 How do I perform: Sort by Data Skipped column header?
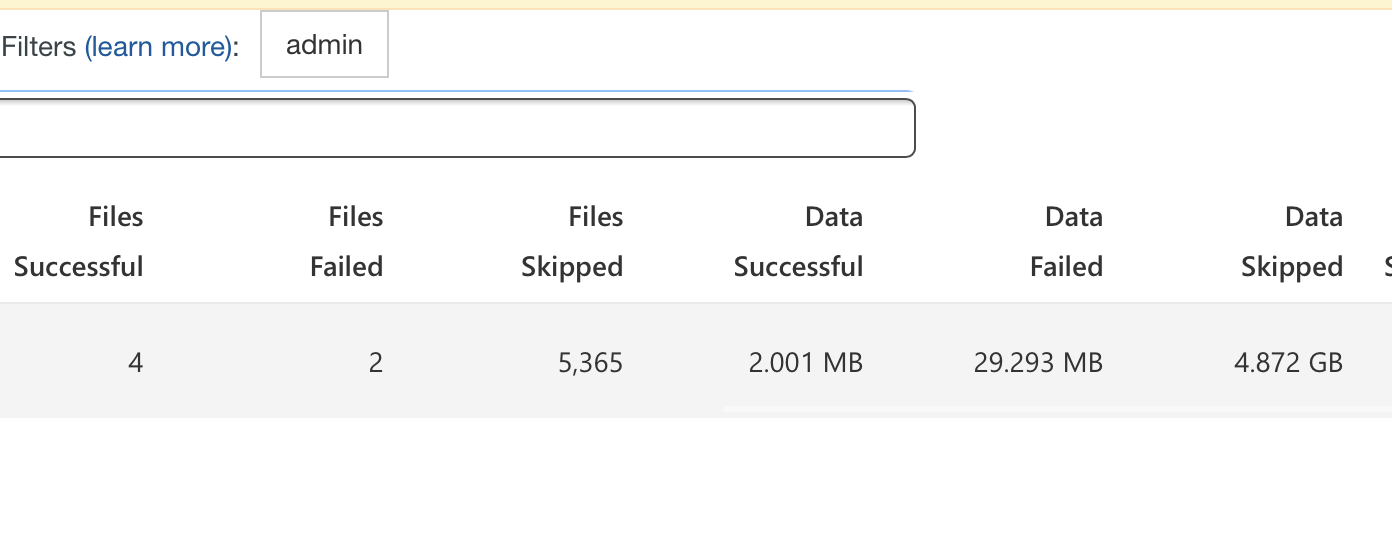1292,242
